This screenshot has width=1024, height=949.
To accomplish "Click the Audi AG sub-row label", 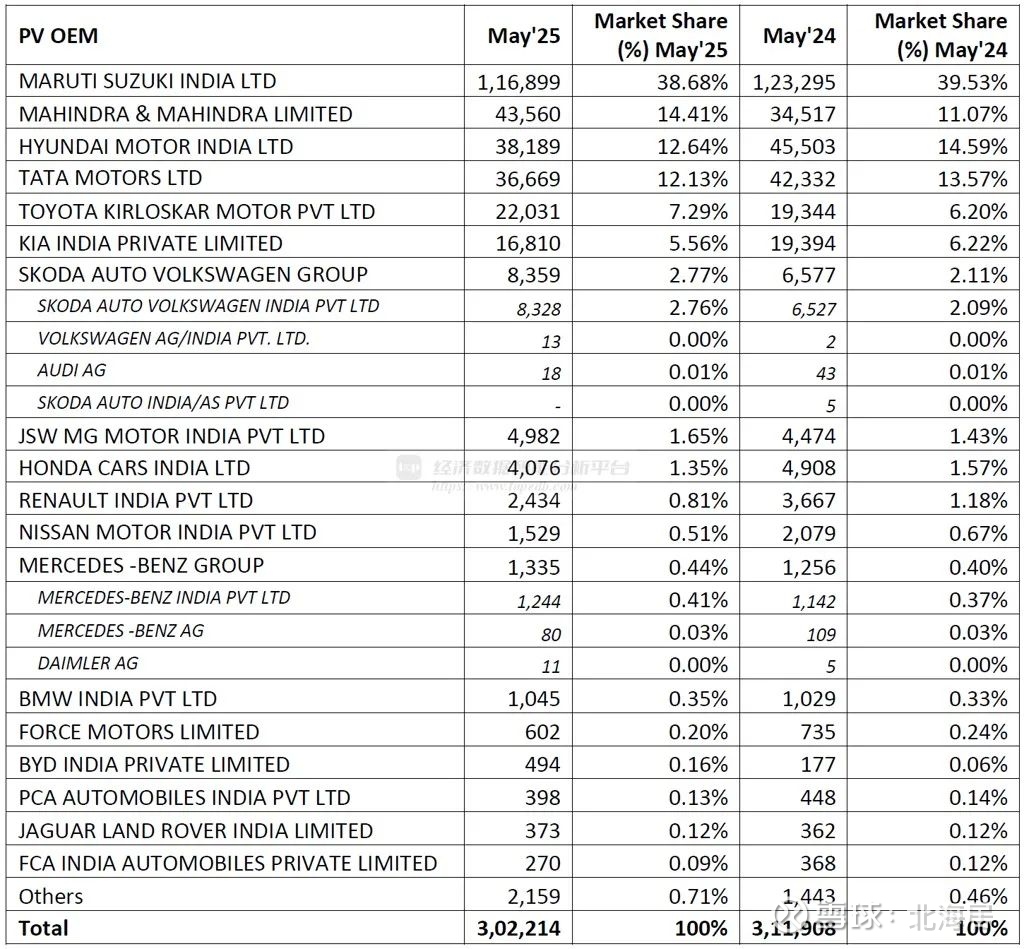I will [71, 371].
